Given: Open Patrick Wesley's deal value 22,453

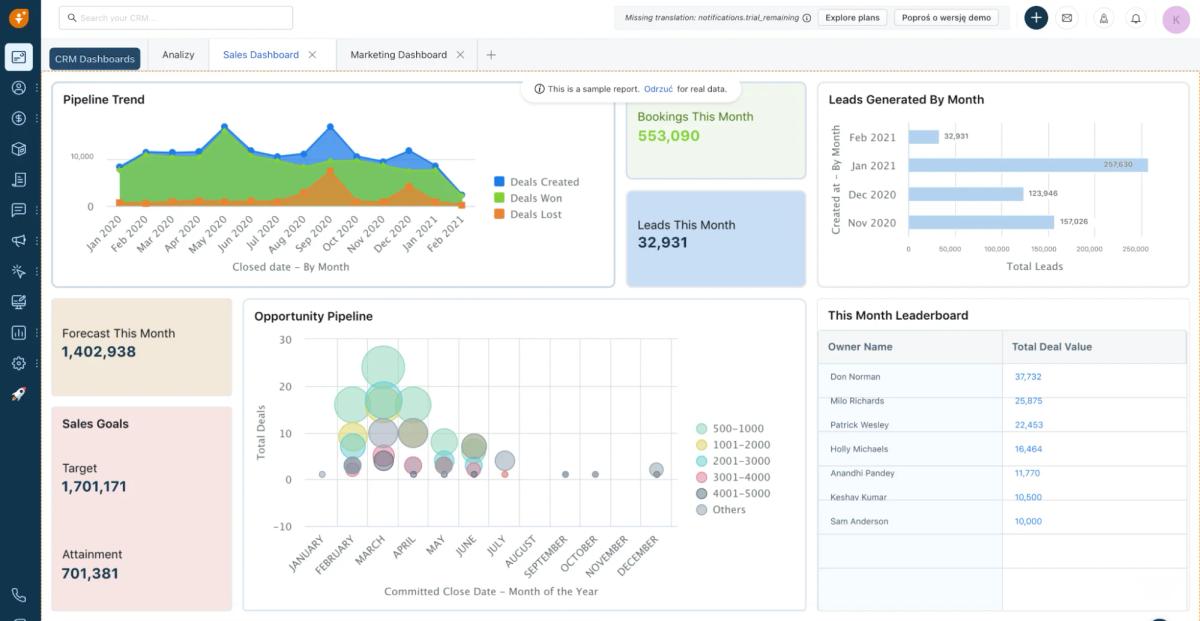Looking at the screenshot, I should point(1028,425).
